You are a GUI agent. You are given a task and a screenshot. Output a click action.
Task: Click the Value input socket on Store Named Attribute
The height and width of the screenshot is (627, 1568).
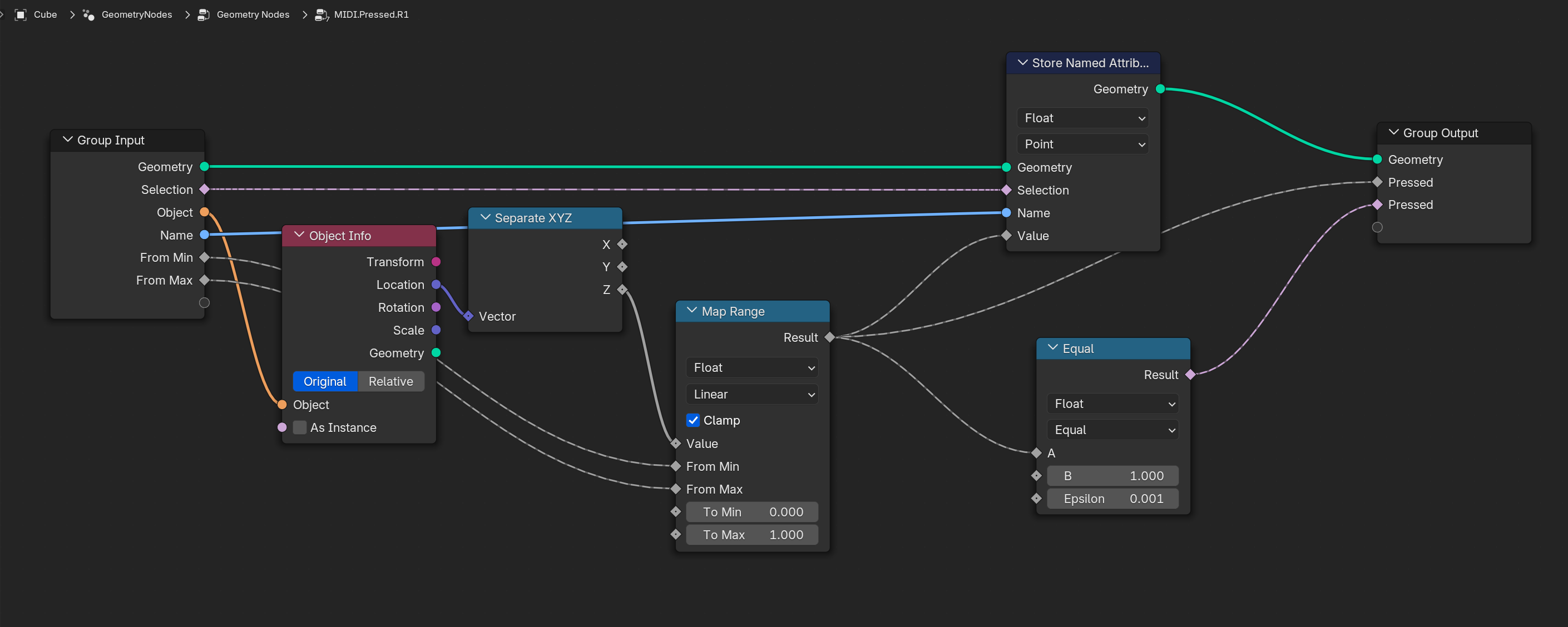pyautogui.click(x=1006, y=235)
